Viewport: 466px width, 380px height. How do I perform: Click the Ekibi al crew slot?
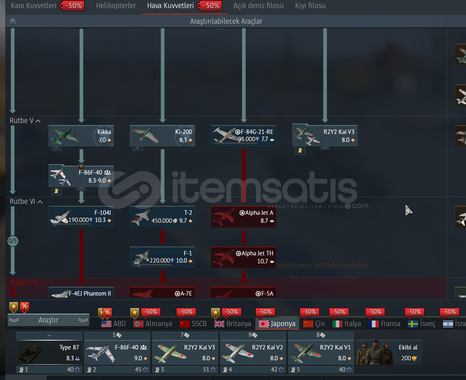pyautogui.click(x=389, y=353)
